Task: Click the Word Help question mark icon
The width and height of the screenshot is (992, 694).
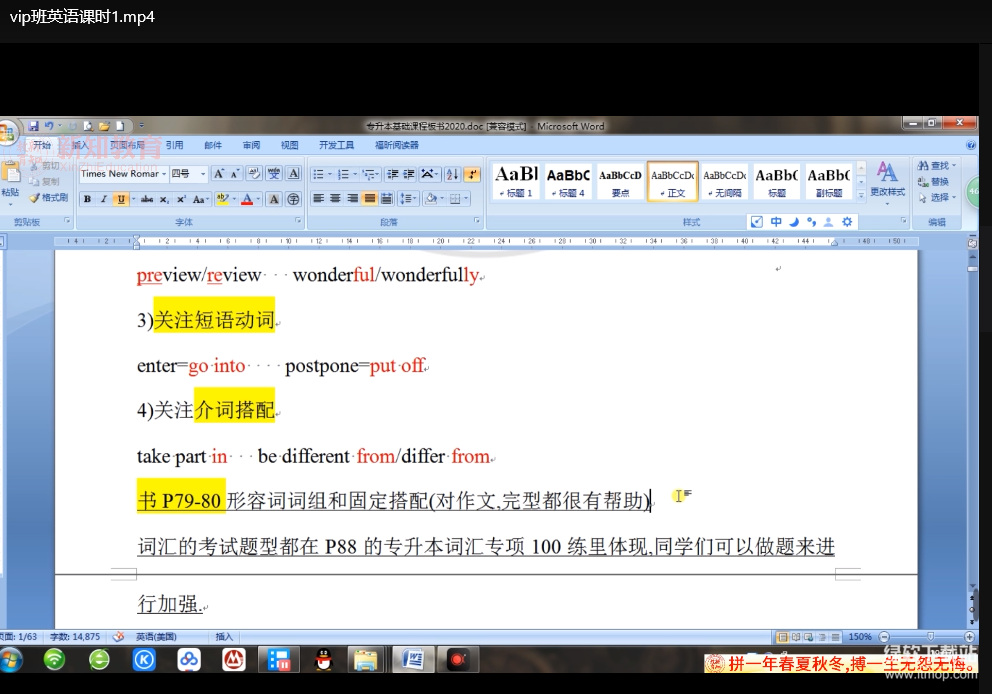Action: pos(971,145)
